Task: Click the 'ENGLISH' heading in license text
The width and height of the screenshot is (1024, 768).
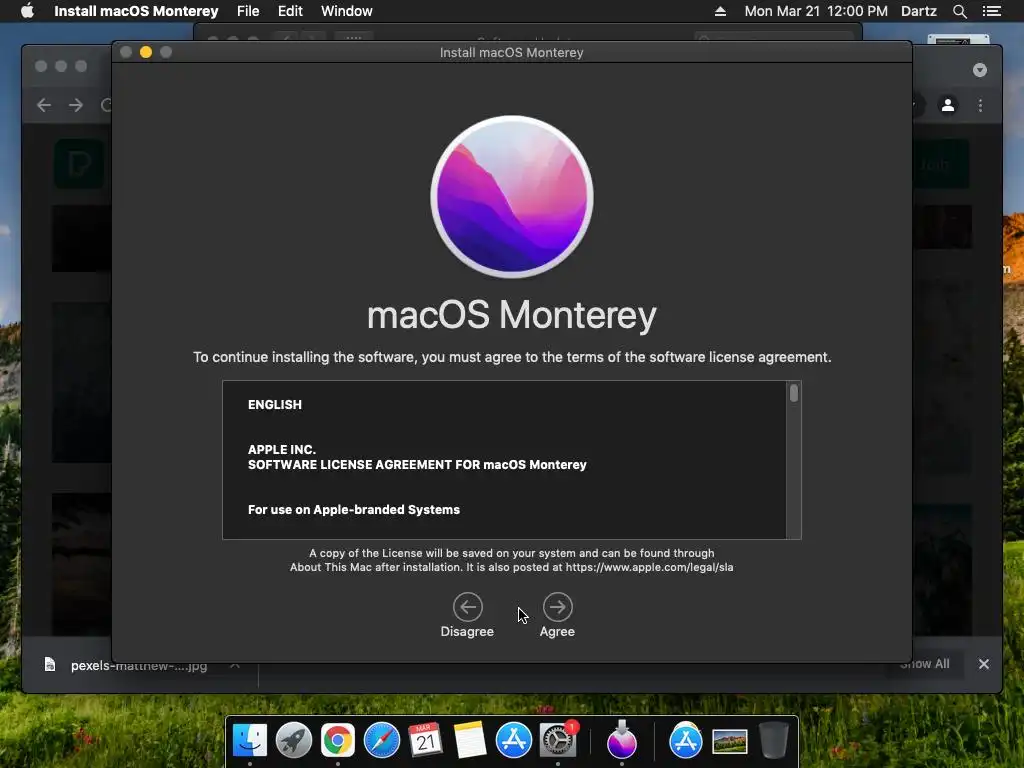Action: [275, 405]
